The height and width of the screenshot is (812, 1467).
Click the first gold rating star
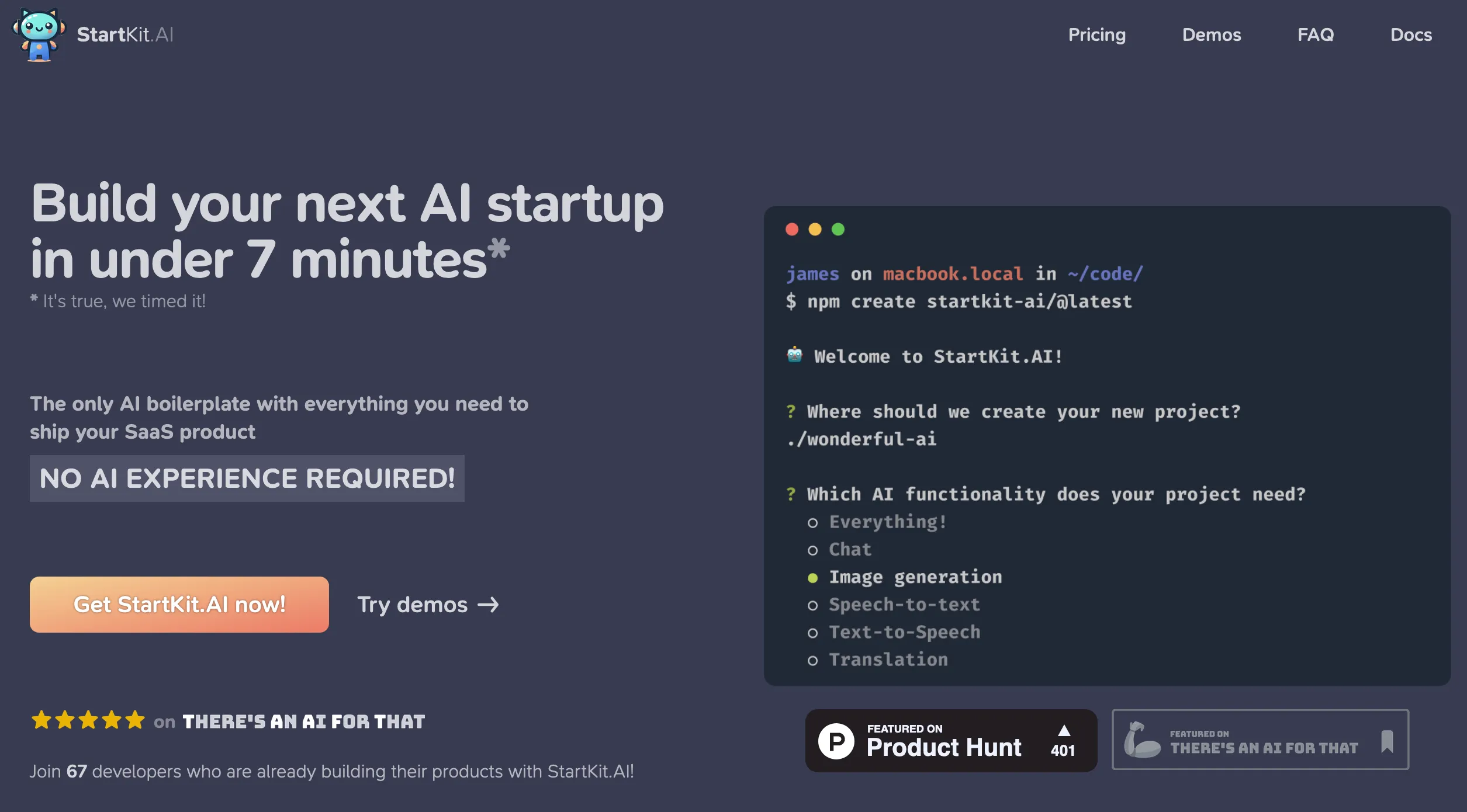coord(41,720)
